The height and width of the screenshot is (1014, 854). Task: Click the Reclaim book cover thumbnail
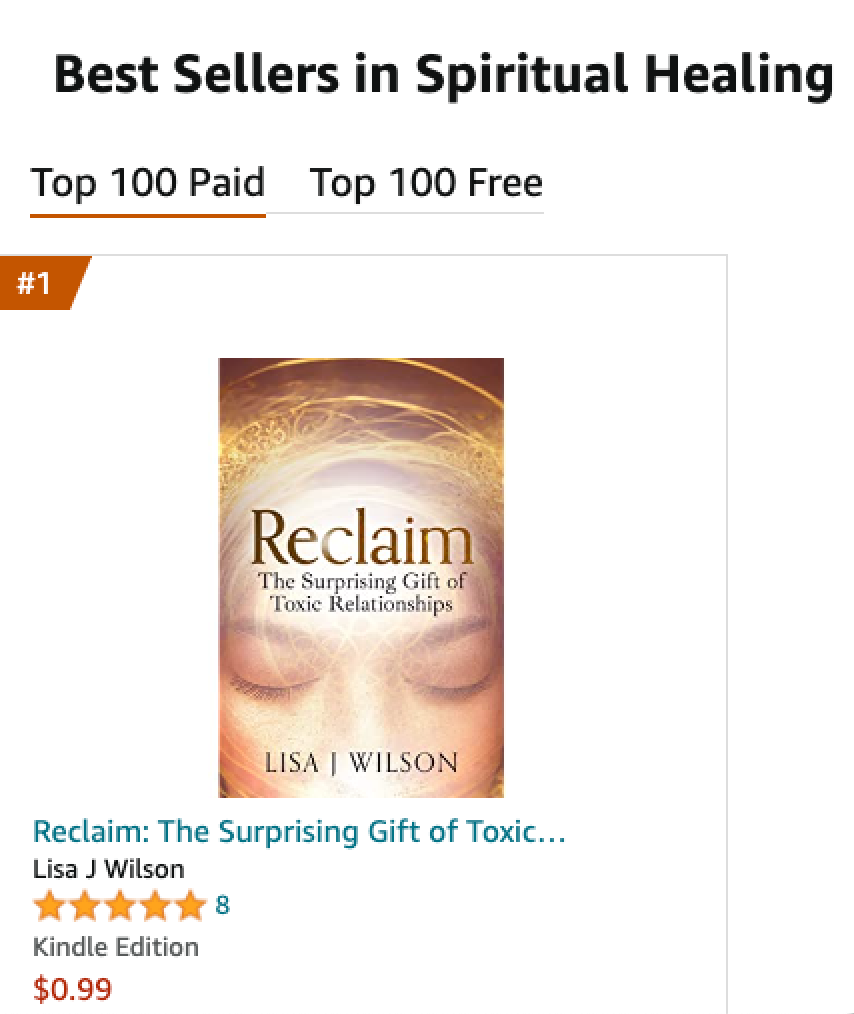pyautogui.click(x=361, y=577)
